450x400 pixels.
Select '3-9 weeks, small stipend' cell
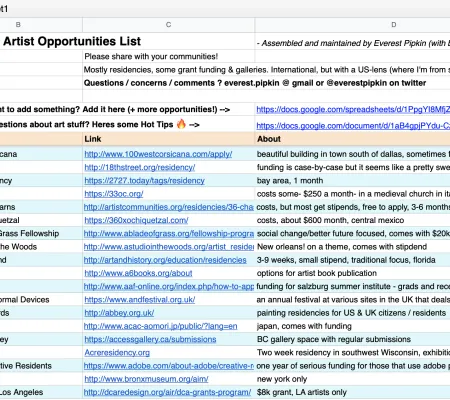(352, 260)
